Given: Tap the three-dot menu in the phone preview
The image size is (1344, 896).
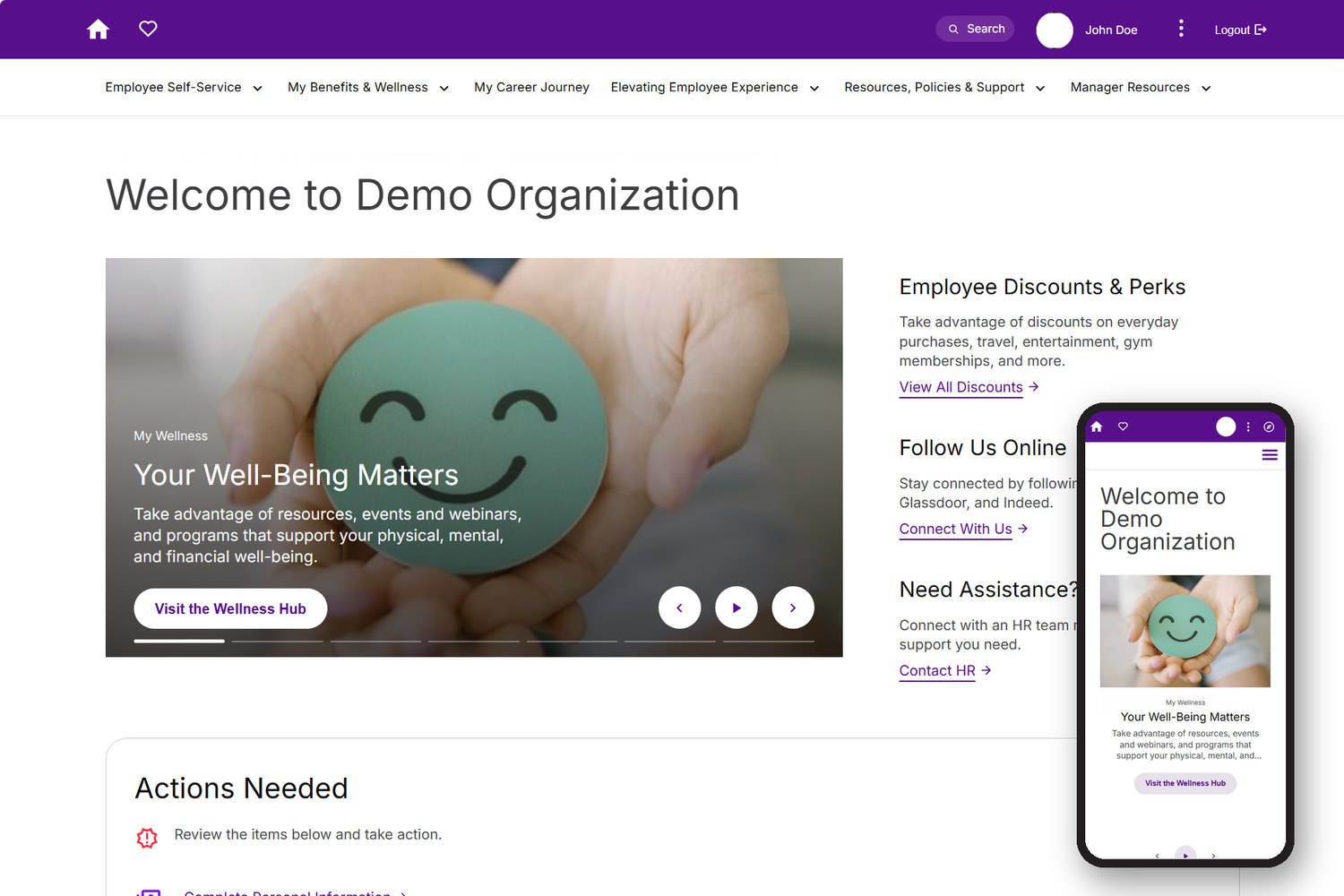Looking at the screenshot, I should (1248, 427).
